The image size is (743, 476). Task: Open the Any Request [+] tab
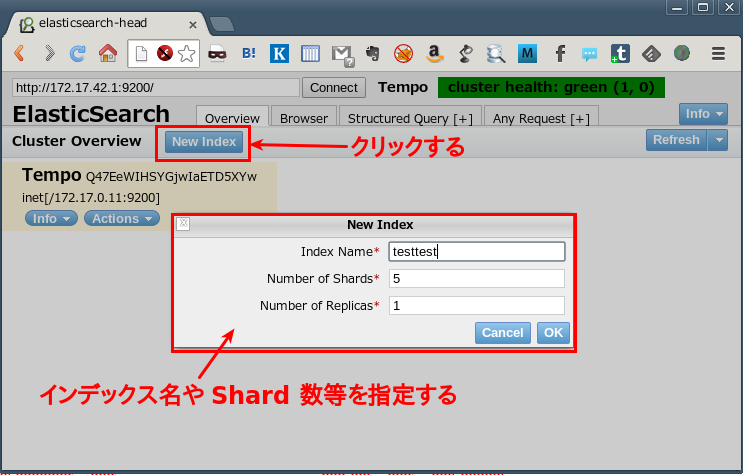point(541,117)
